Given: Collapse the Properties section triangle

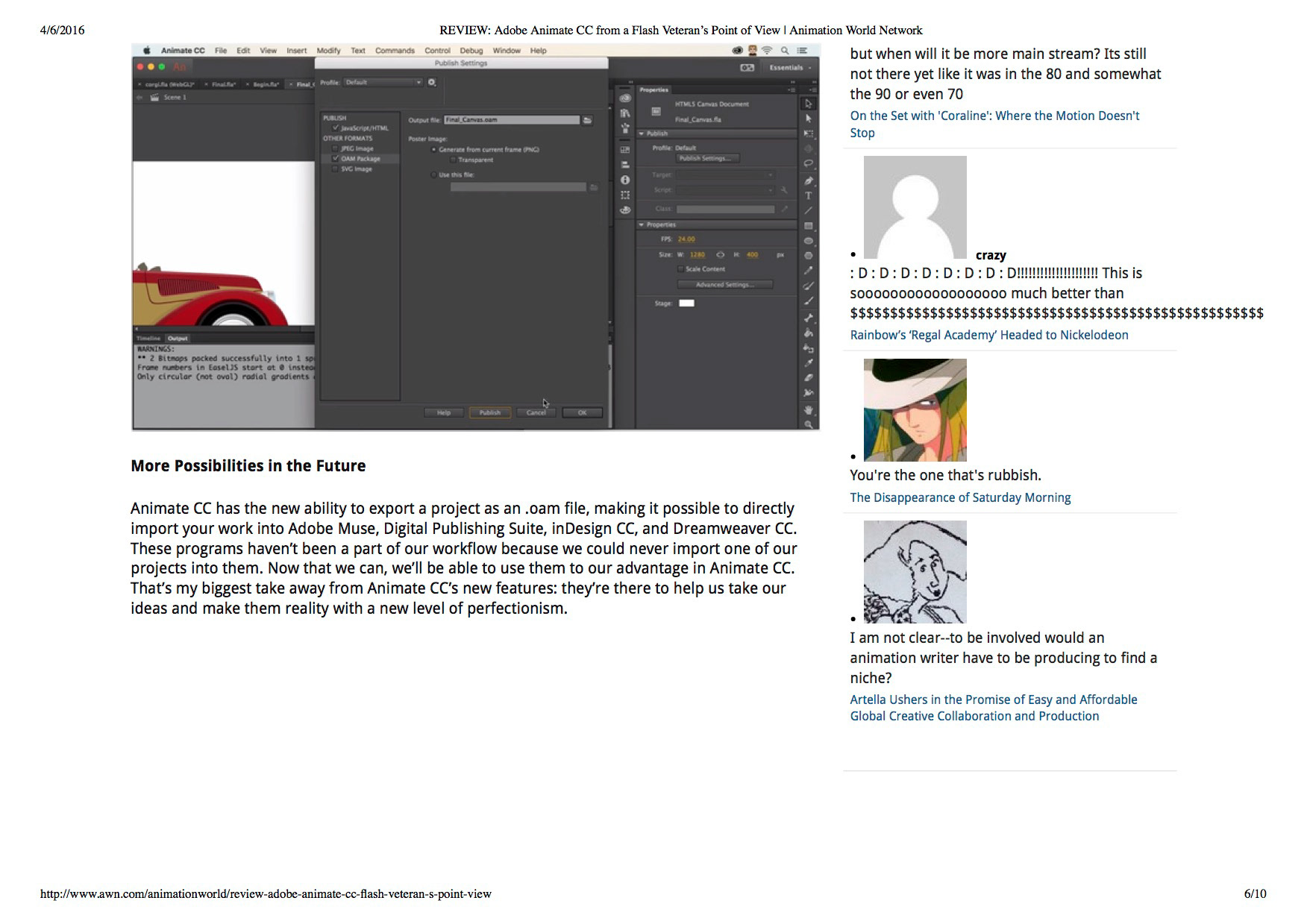Looking at the screenshot, I should pyautogui.click(x=642, y=224).
